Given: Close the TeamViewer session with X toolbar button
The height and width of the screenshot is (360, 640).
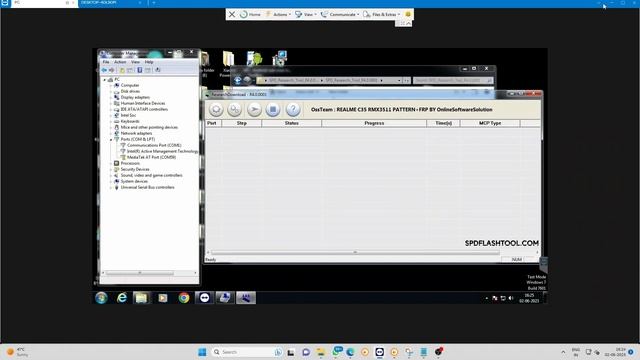Looking at the screenshot, I should [x=232, y=14].
